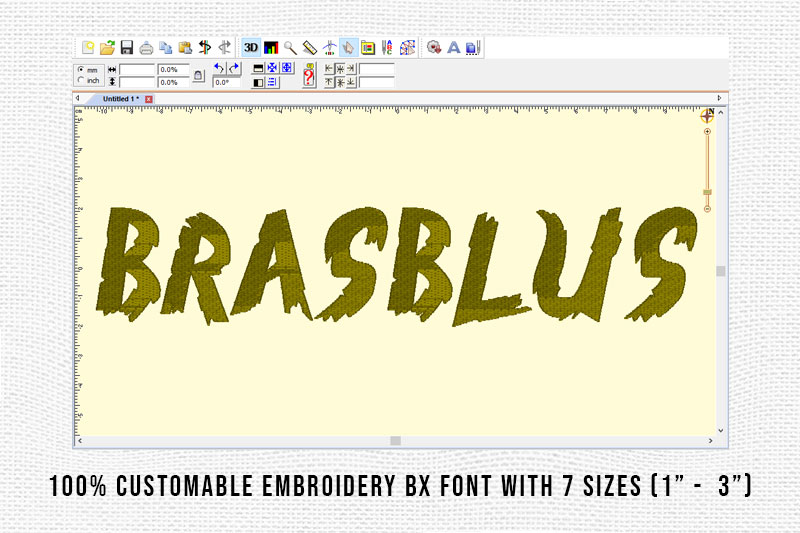Screen dimensions: 800x533
Task: Click the colorful undo stitch icon
Action: [205, 48]
